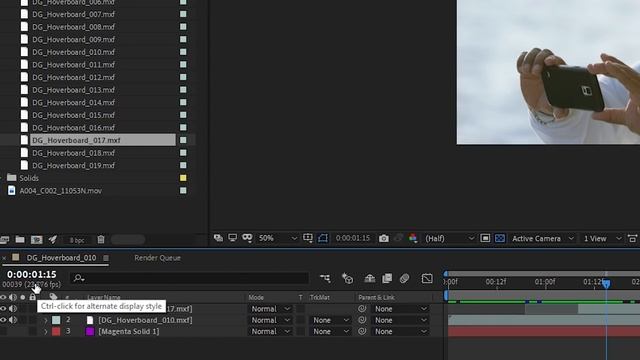Image resolution: width=640 pixels, height=360 pixels.
Task: Open timeline panel menu beside DG_Hoverboard_010 tab
Action: 106,258
